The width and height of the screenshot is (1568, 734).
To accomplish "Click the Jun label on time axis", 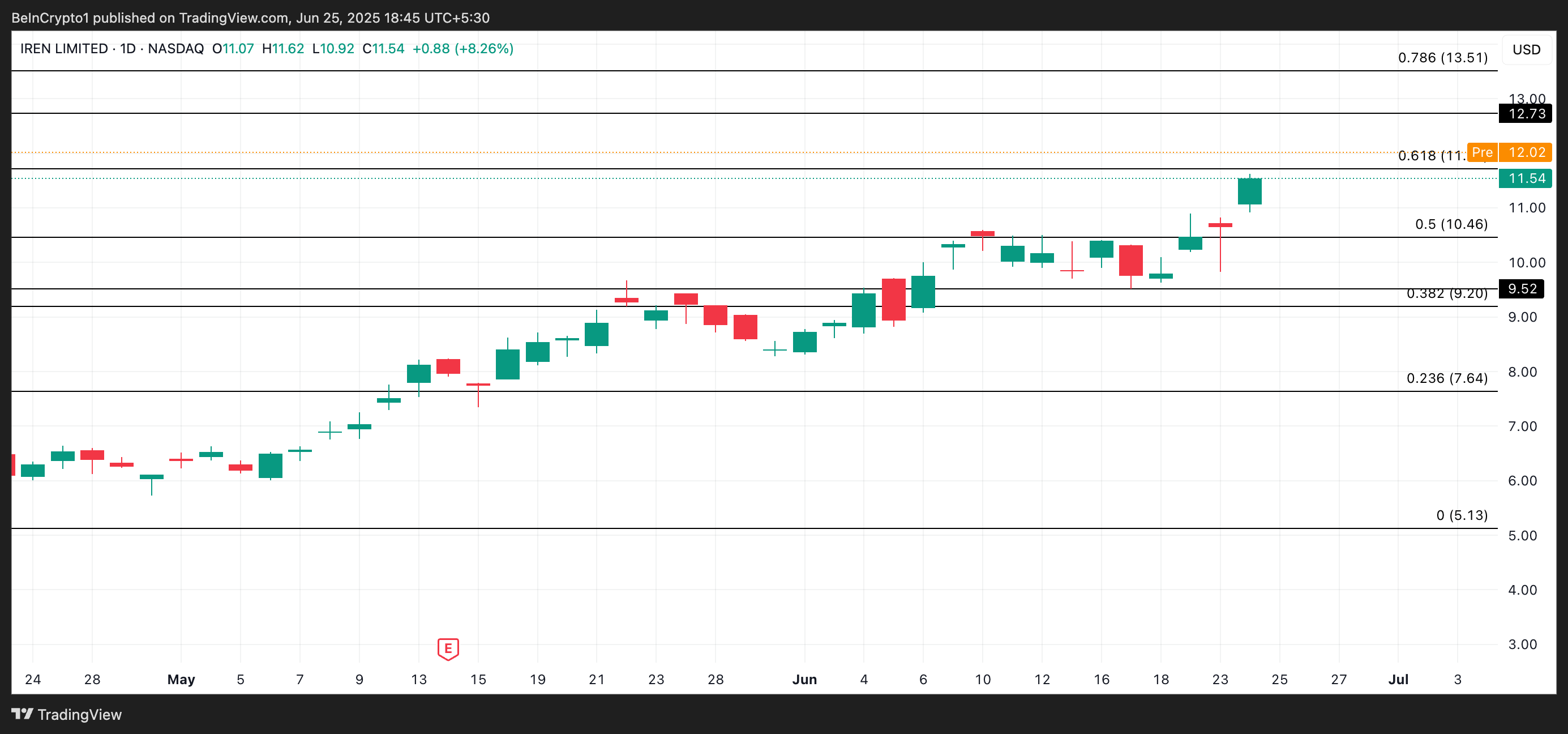I will 804,679.
